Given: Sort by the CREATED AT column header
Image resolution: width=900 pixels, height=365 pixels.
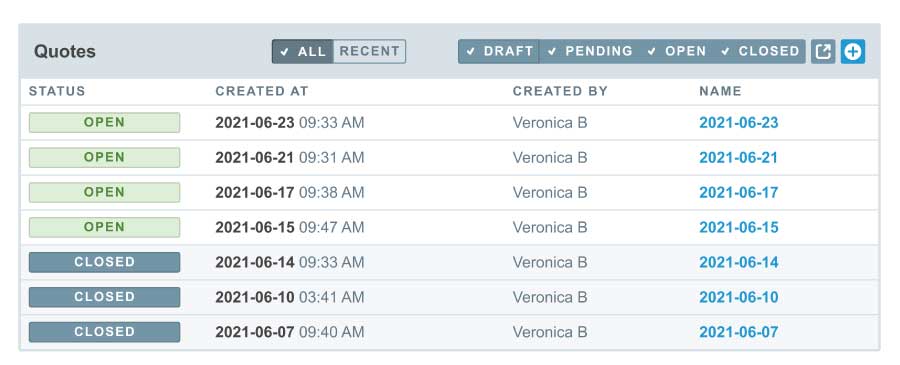Looking at the screenshot, I should click(262, 91).
